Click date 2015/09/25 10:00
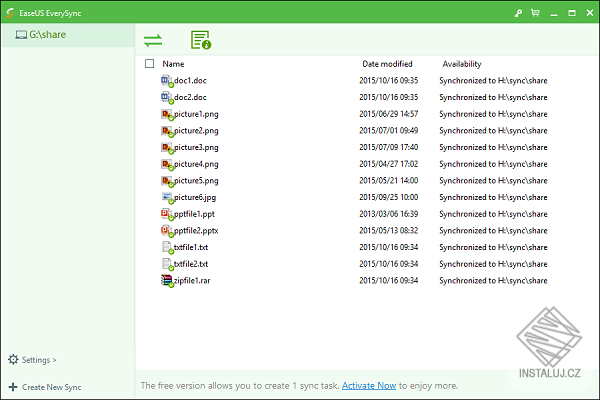The image size is (600, 400). [389, 198]
